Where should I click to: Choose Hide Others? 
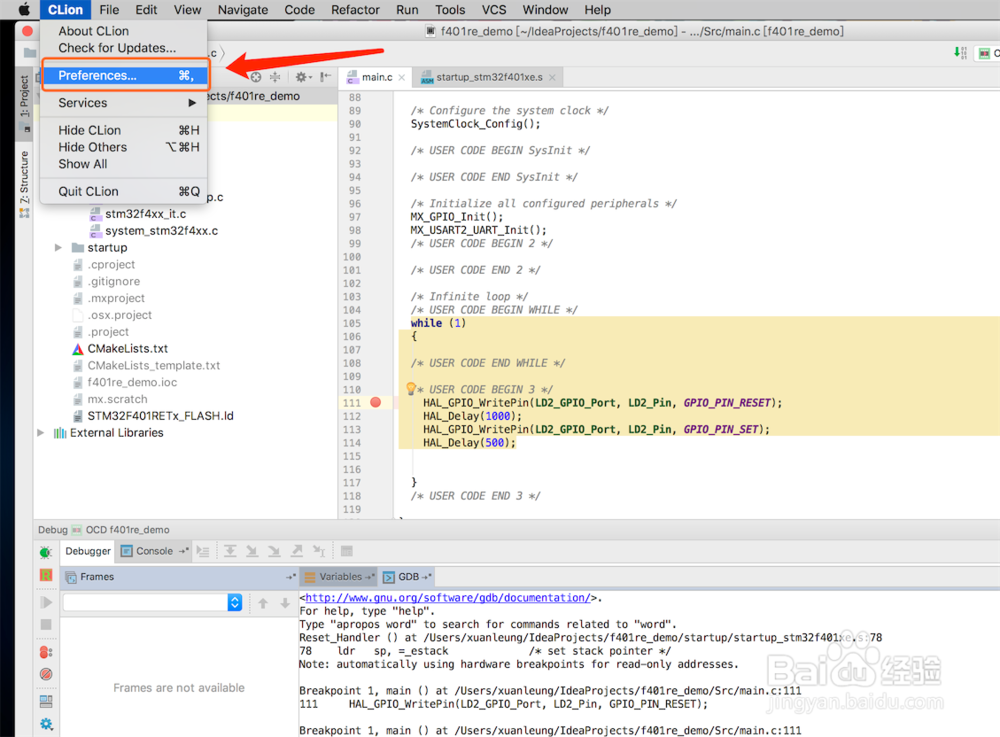[124, 147]
